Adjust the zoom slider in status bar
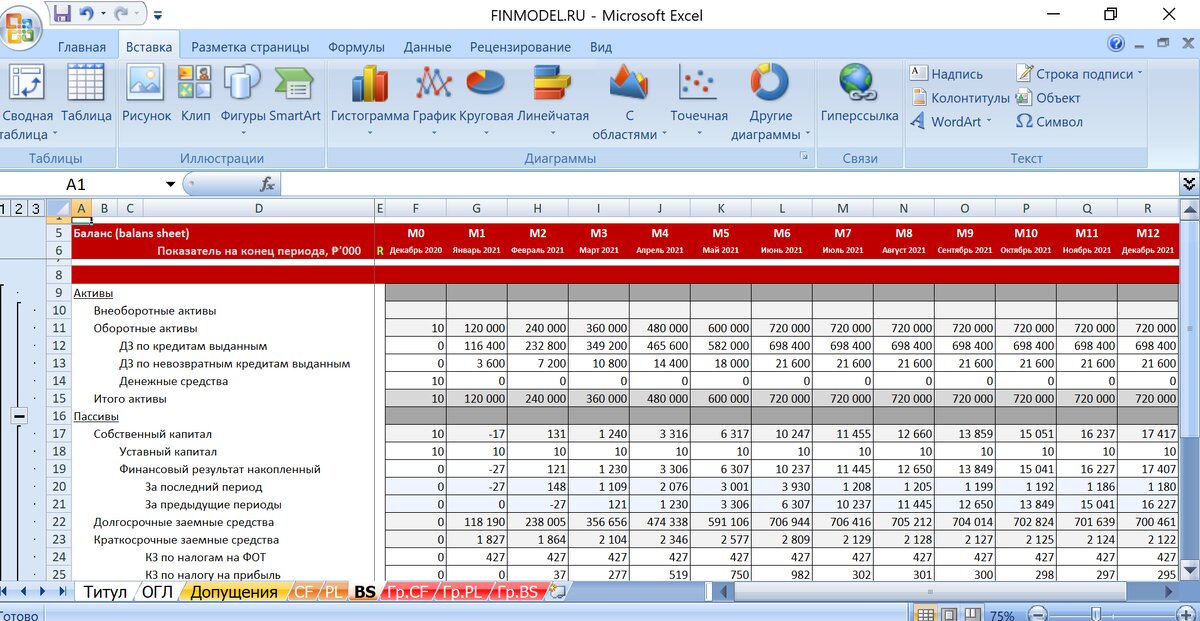Screen dimensions: 1200x621 [1097, 614]
